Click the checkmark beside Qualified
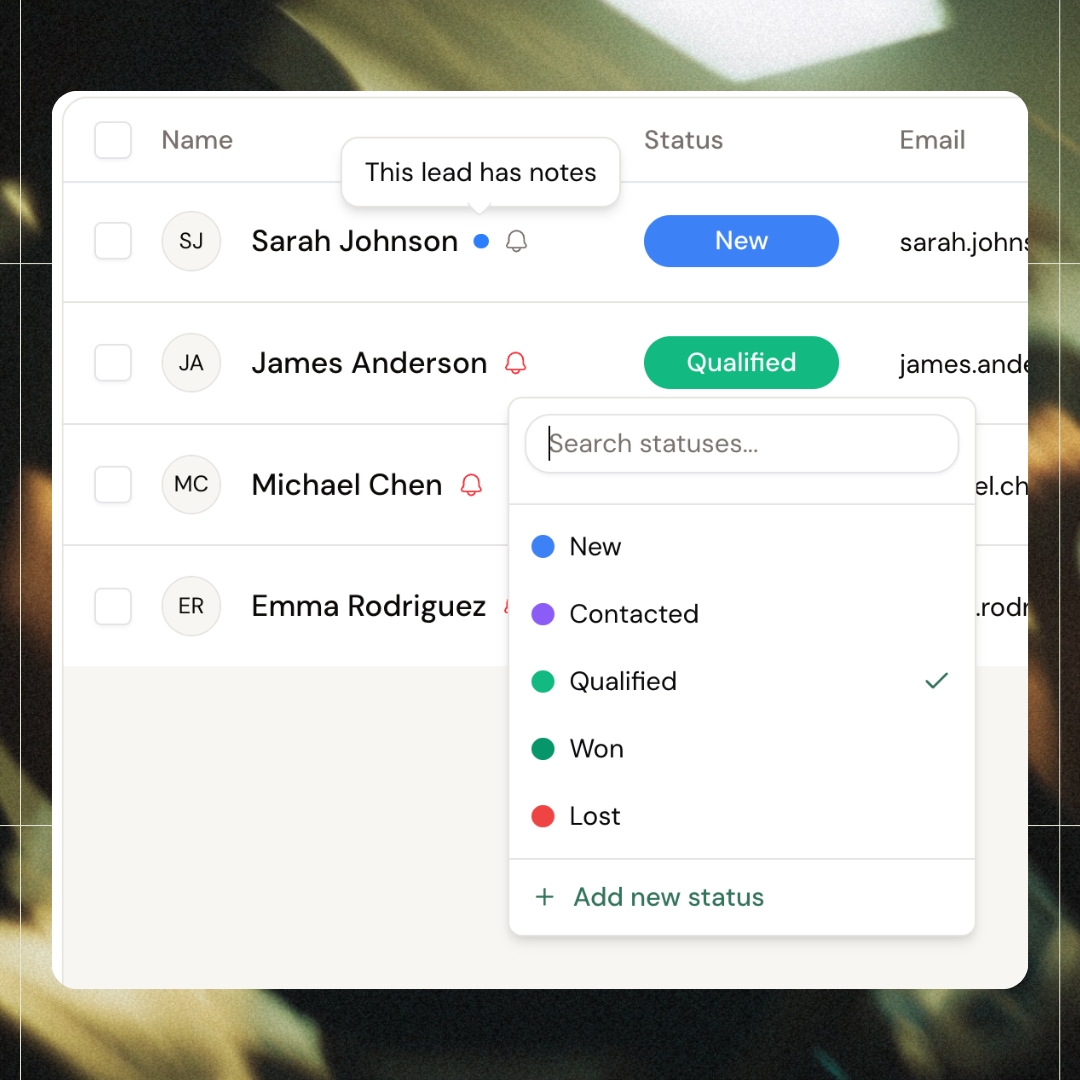1080x1080 pixels. pos(937,681)
